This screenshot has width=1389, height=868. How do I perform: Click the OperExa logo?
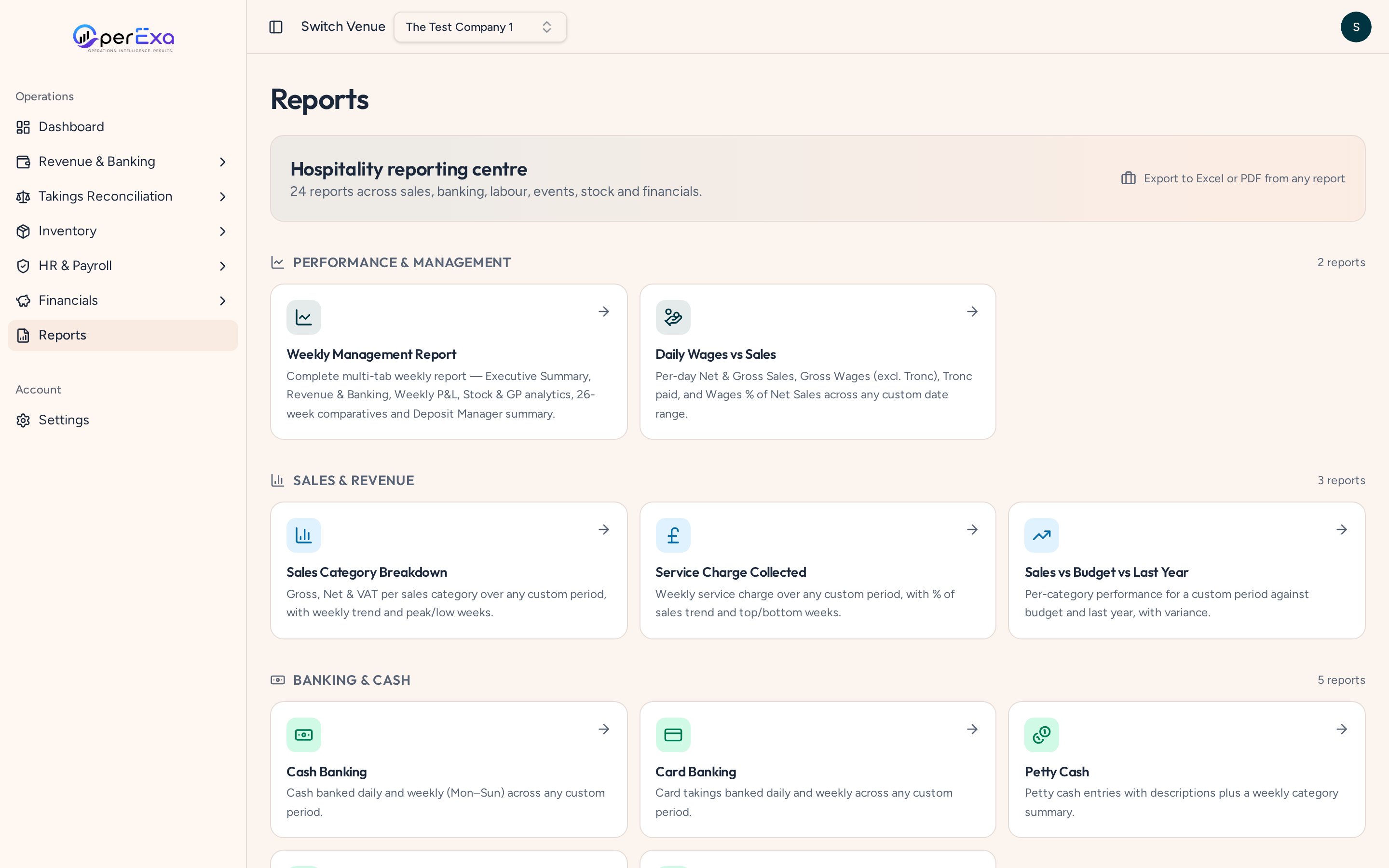point(123,39)
